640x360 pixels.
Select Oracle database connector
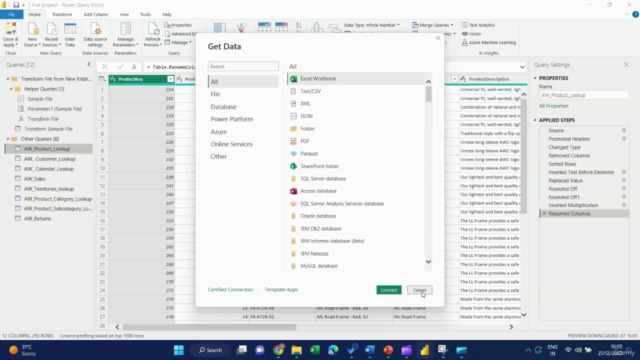click(318, 216)
